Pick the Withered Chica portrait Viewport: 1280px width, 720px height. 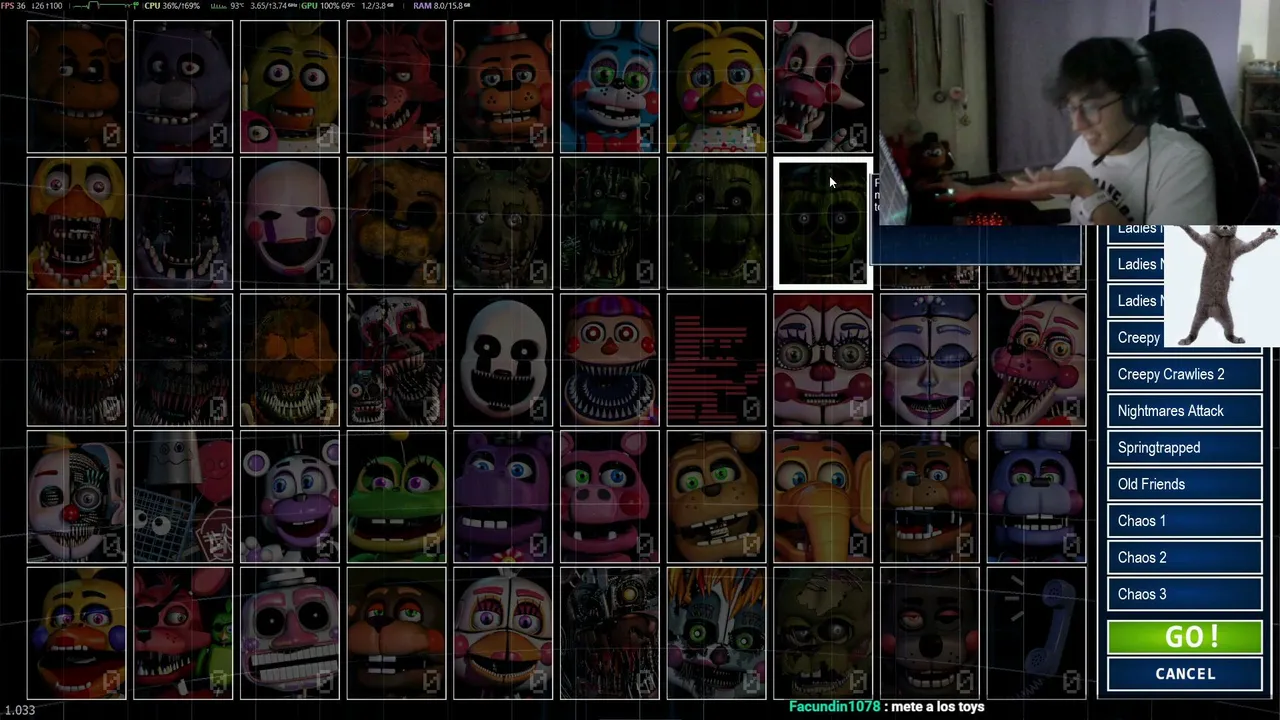pyautogui.click(x=76, y=223)
